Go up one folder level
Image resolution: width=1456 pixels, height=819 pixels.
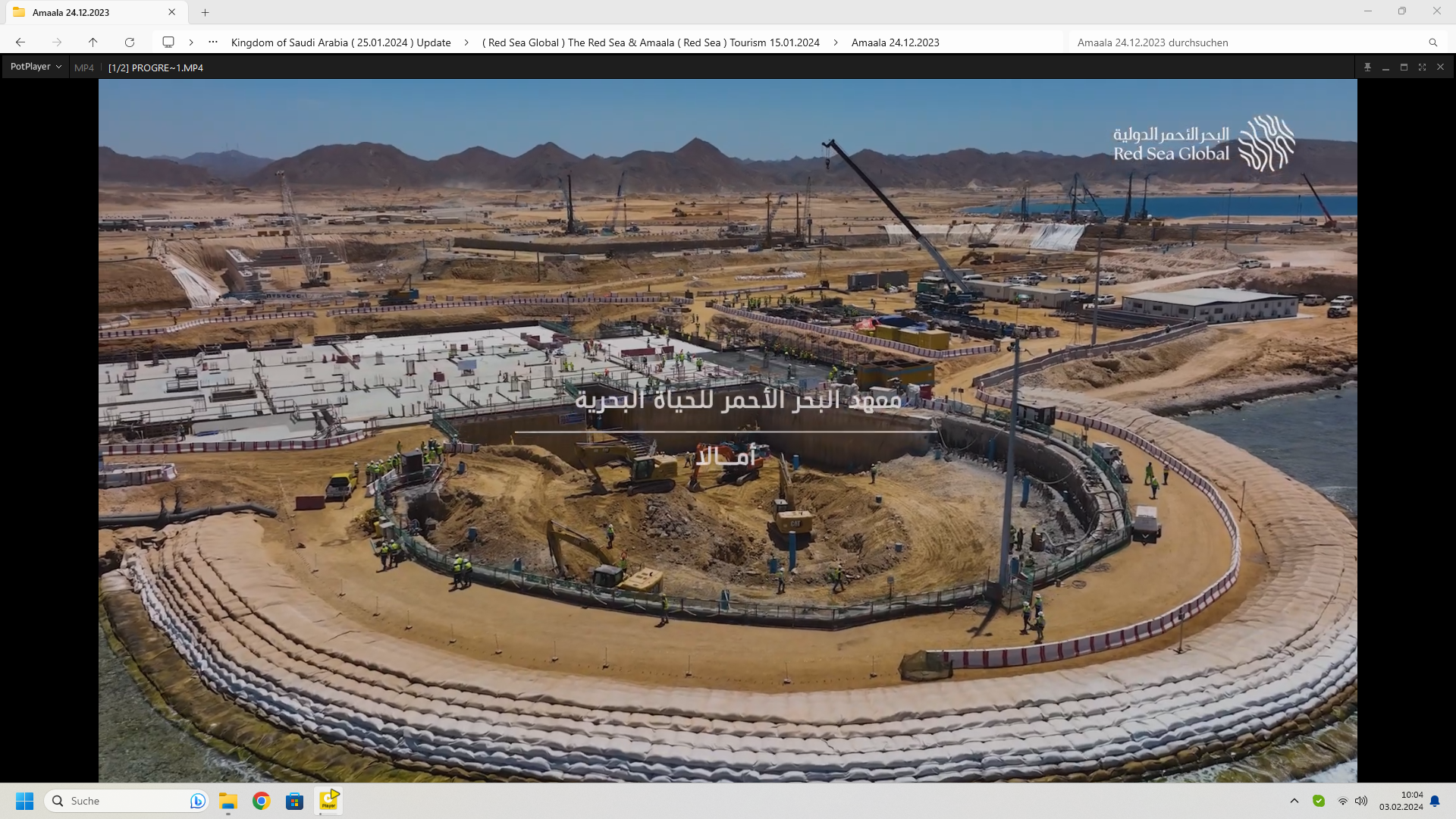93,42
